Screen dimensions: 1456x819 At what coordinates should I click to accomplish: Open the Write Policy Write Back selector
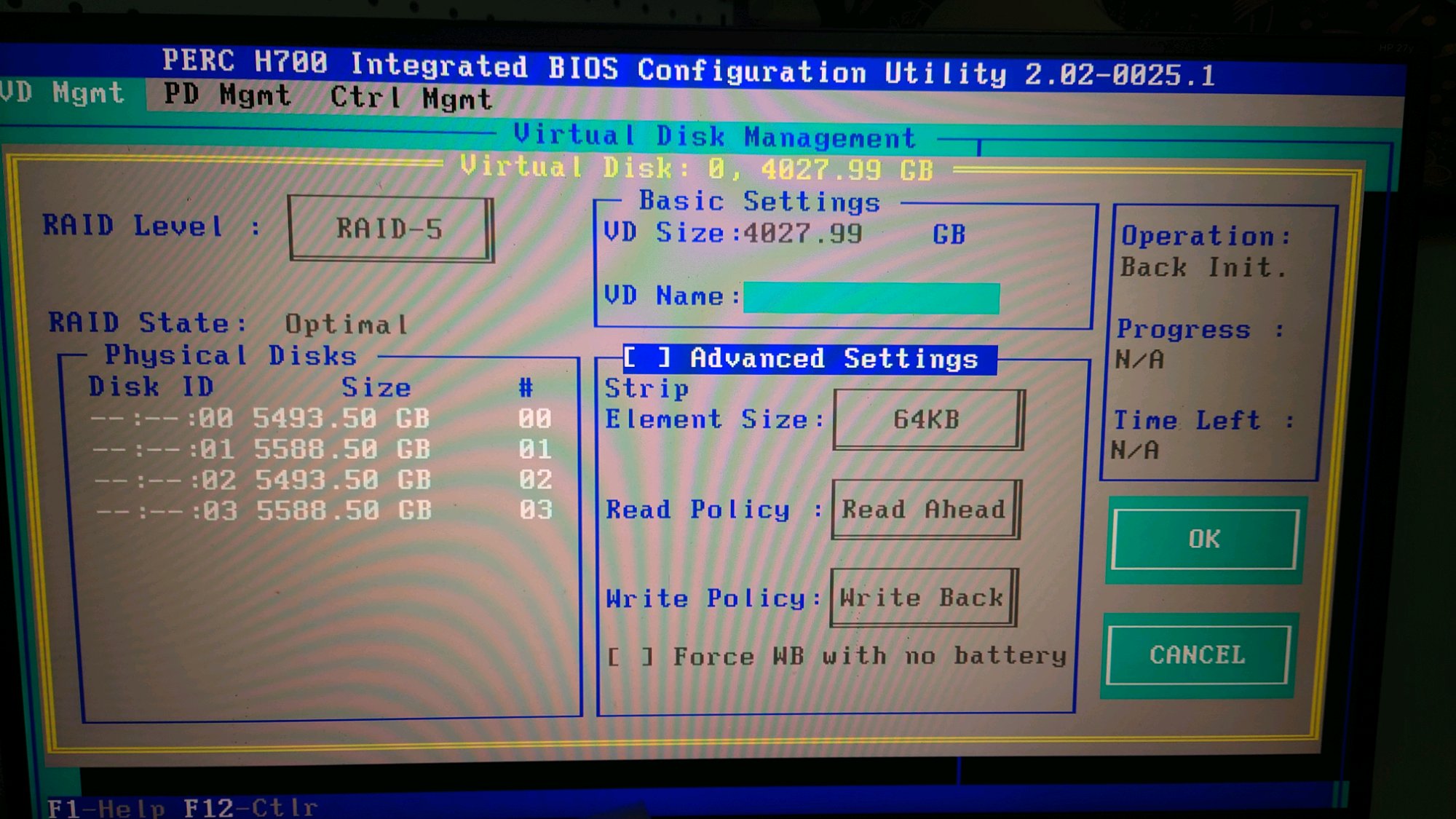tap(923, 598)
